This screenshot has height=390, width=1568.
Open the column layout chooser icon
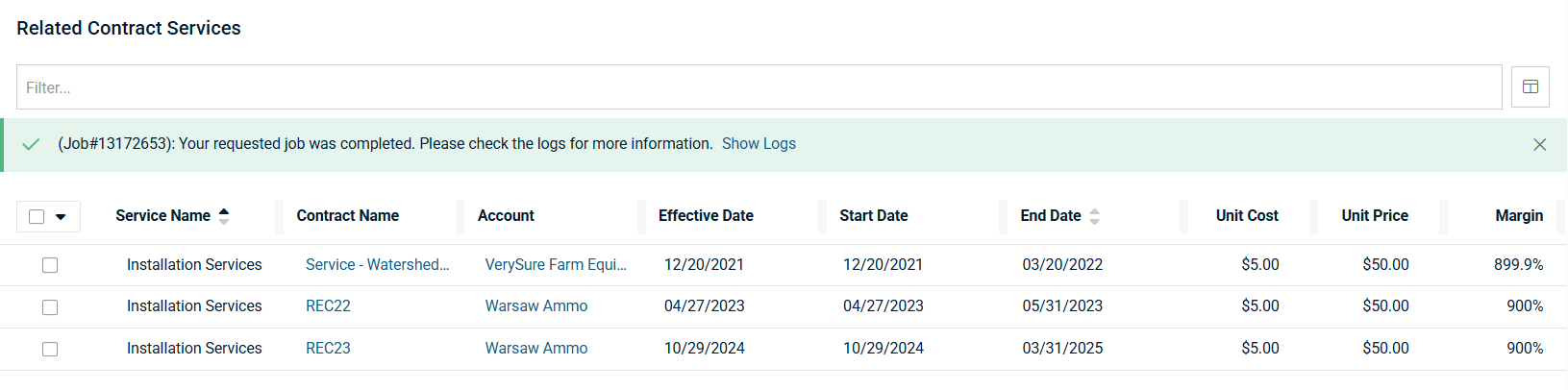pos(1531,87)
